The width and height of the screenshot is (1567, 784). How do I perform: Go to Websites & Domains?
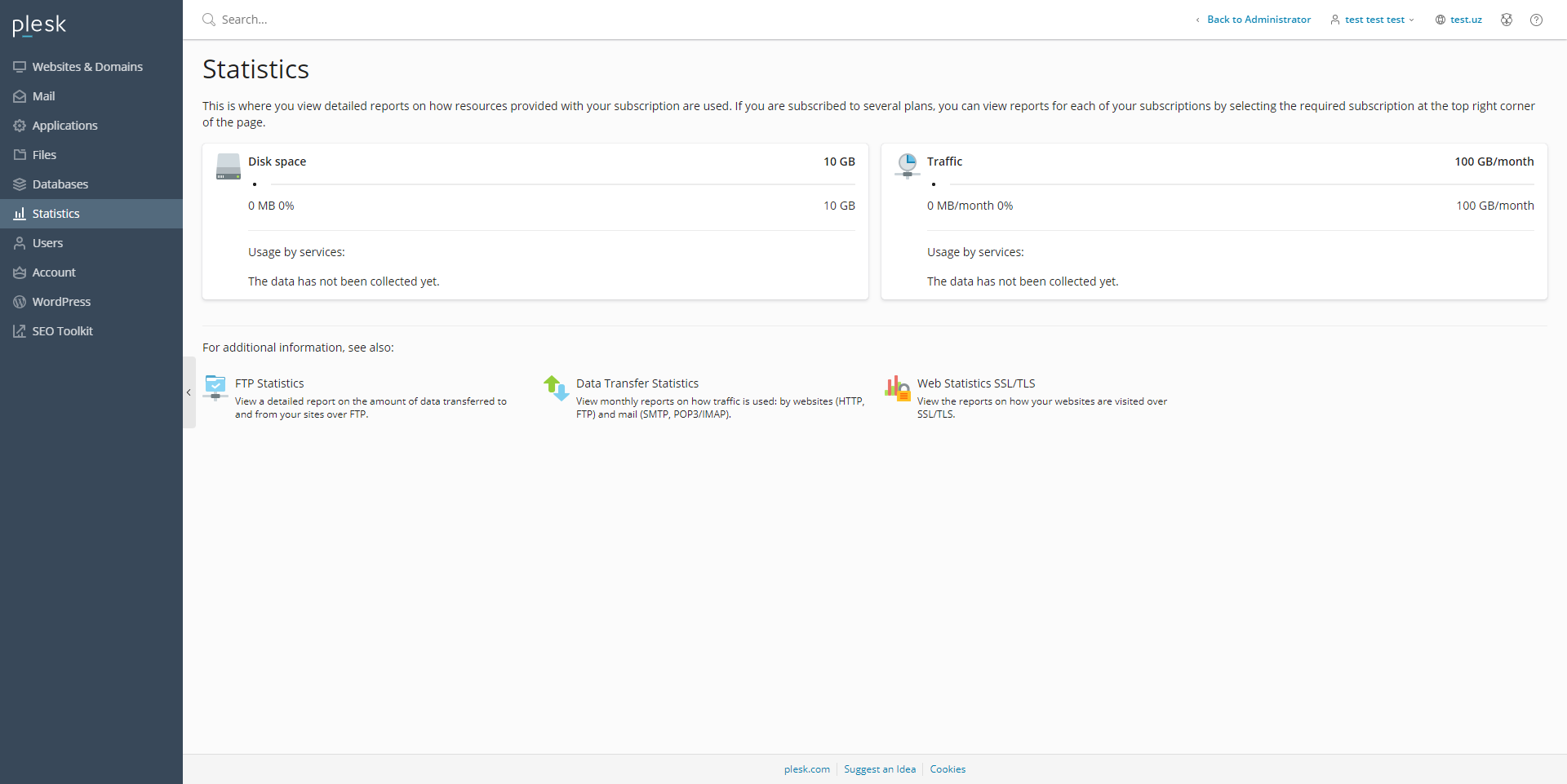[87, 67]
